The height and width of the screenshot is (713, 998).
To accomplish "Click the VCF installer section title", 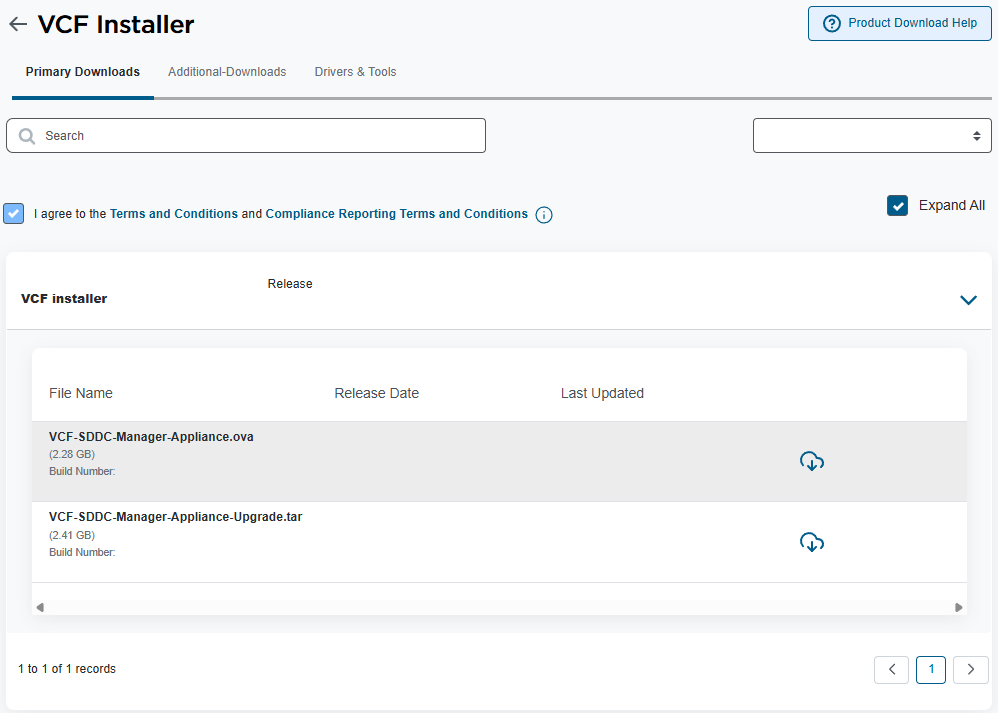I will point(64,299).
